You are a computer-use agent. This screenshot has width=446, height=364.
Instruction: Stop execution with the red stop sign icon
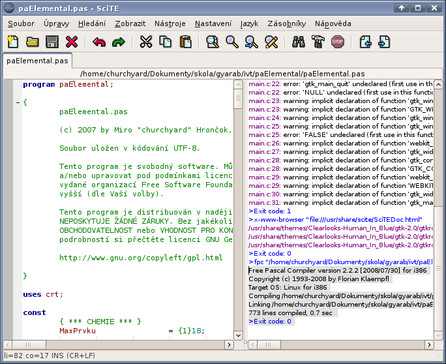coord(337,42)
